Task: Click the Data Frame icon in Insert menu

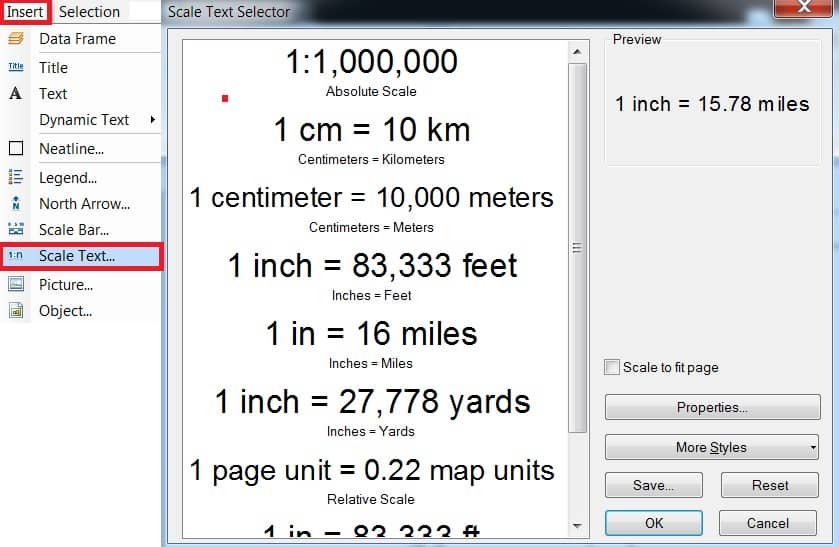Action: coord(16,39)
